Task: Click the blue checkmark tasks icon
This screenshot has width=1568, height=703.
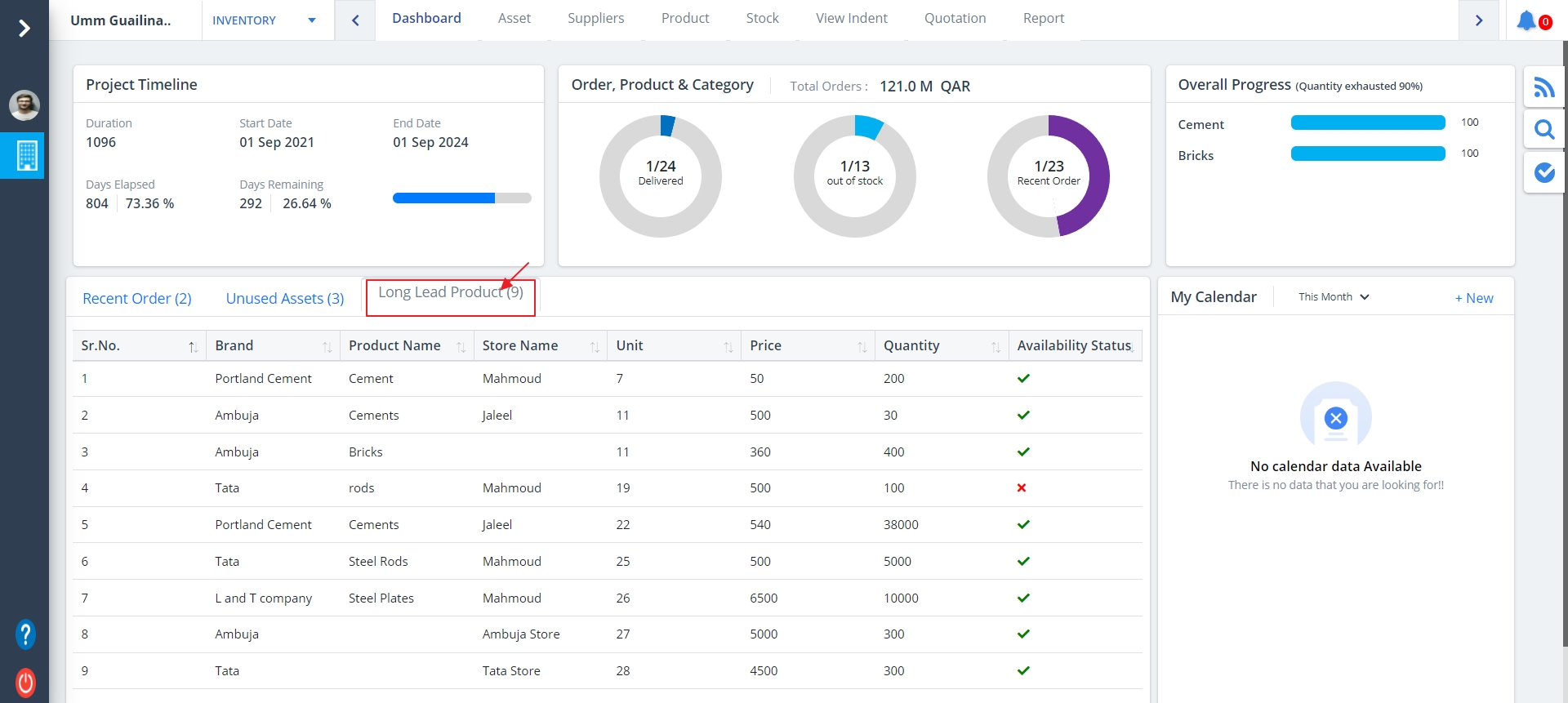Action: point(1543,172)
